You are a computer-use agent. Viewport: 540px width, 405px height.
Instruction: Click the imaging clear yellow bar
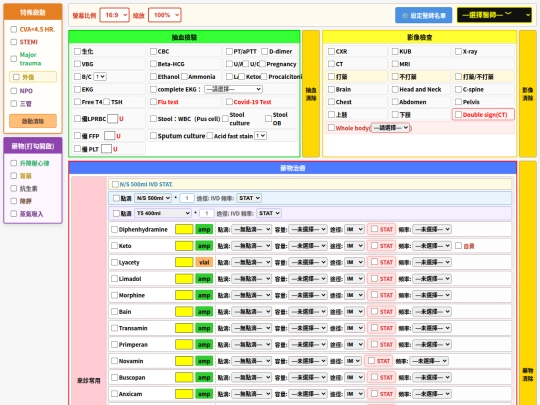528,94
